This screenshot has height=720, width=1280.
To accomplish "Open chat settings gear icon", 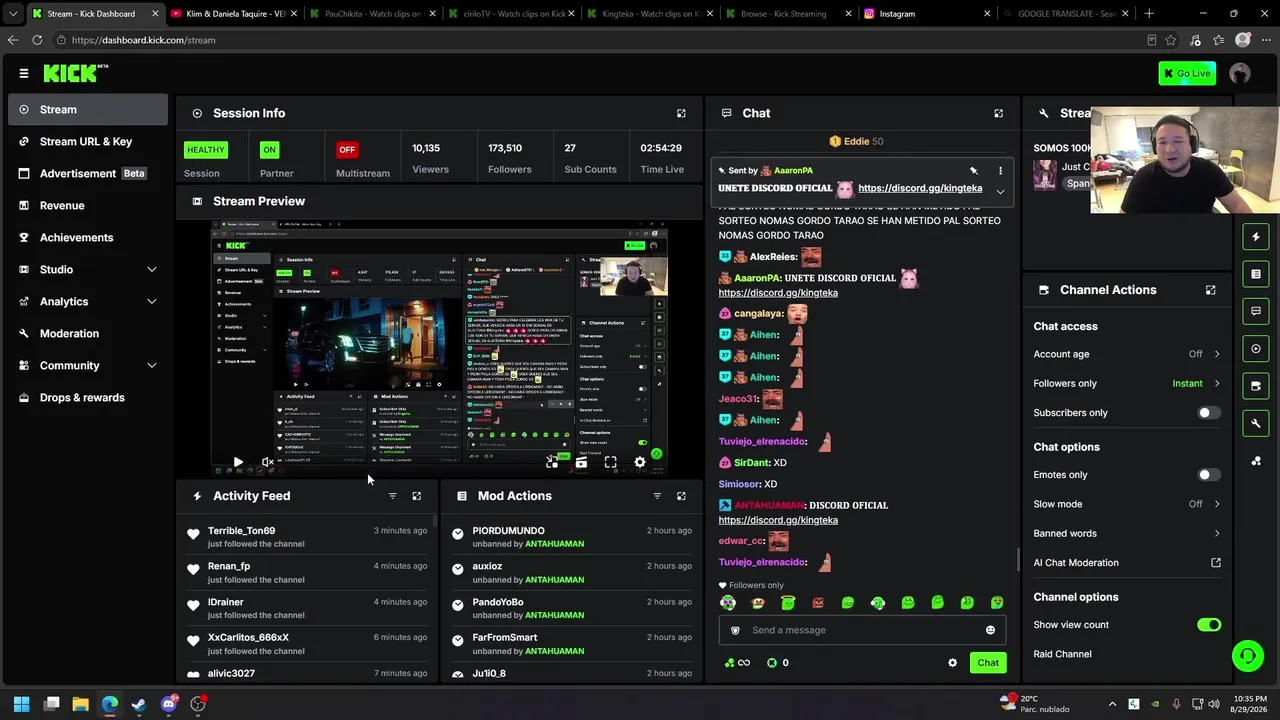I will (952, 663).
